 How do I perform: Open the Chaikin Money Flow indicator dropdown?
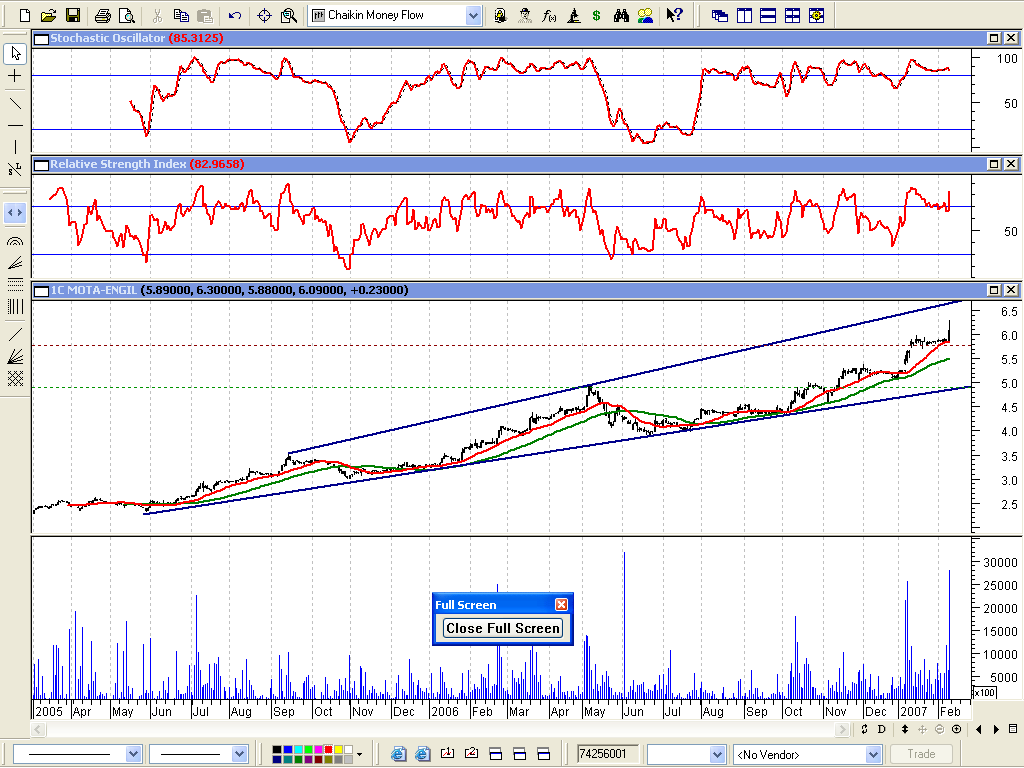coord(472,15)
